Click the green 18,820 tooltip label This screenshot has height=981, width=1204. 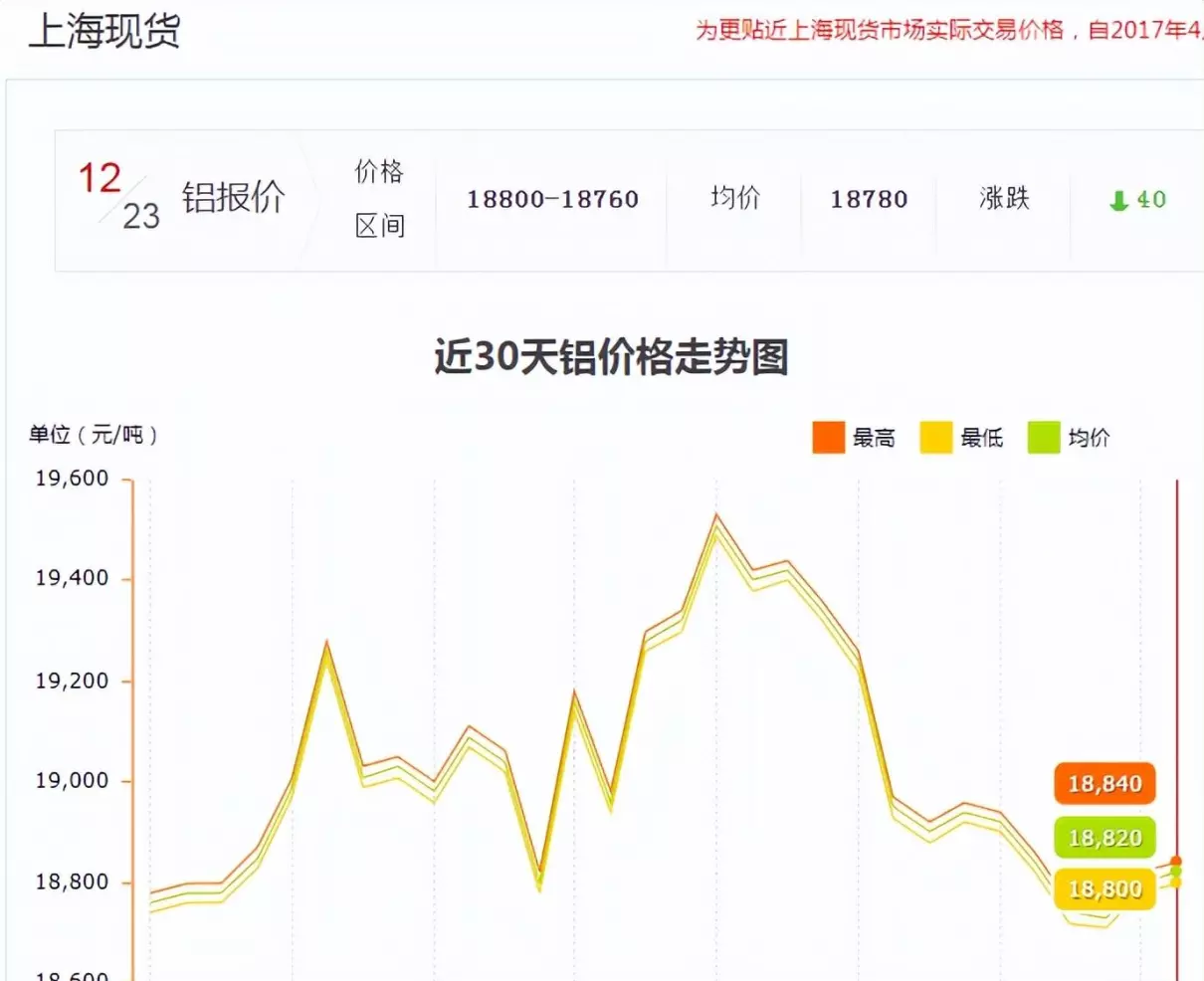1104,838
